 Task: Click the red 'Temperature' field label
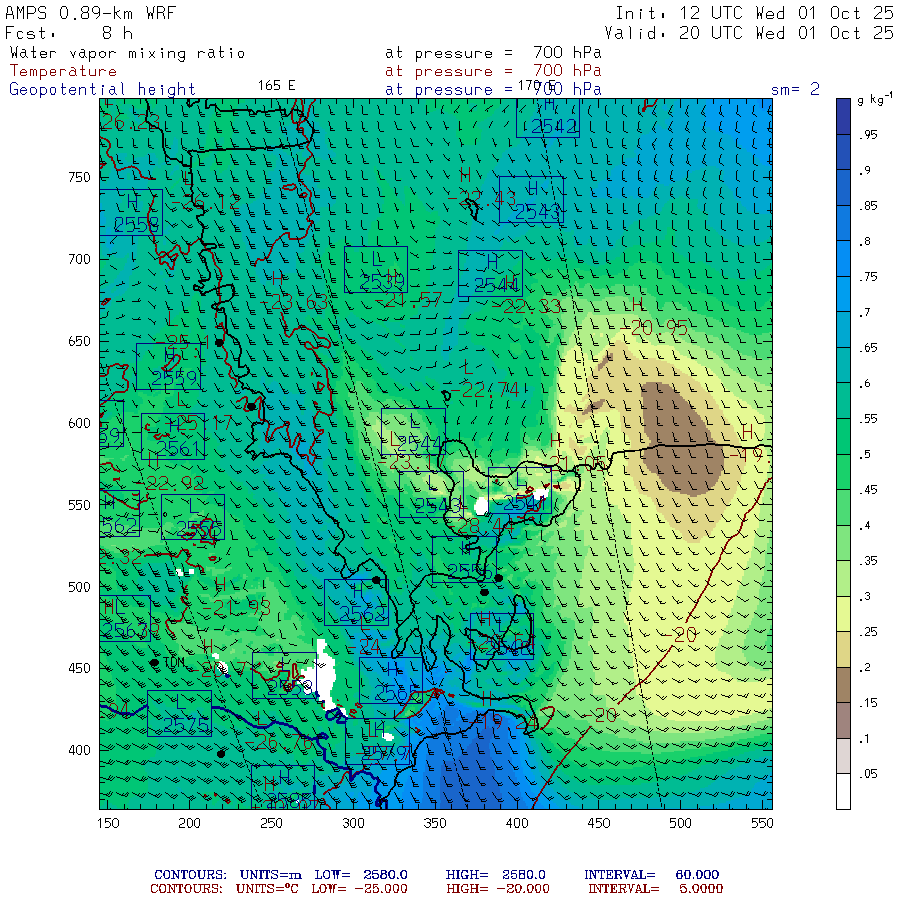click(x=63, y=71)
